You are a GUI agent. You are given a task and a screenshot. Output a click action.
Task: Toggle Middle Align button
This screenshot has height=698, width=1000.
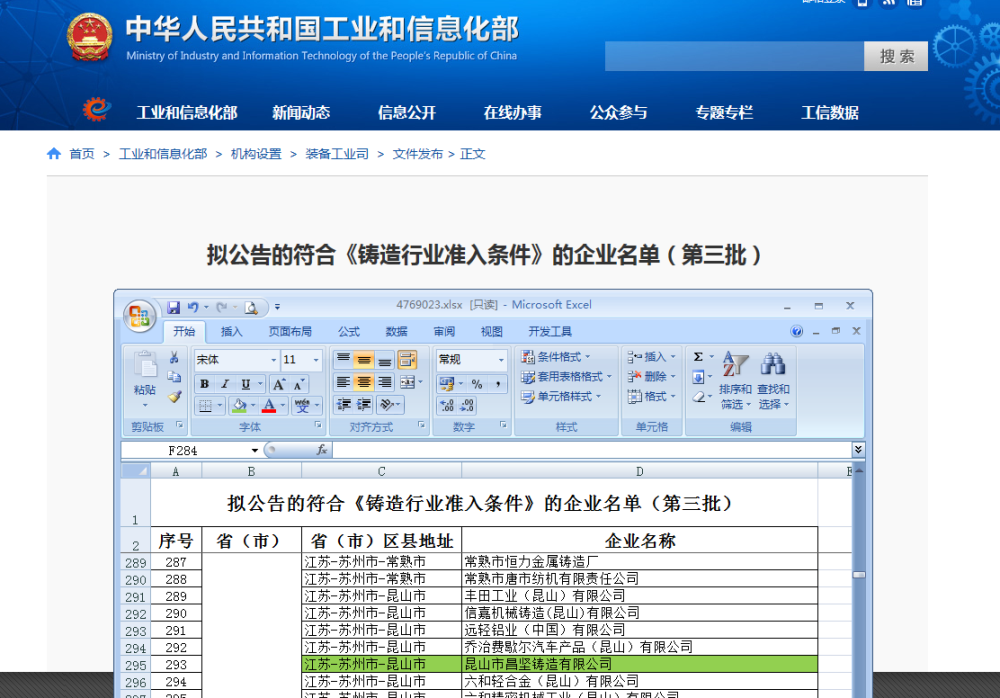[364, 360]
